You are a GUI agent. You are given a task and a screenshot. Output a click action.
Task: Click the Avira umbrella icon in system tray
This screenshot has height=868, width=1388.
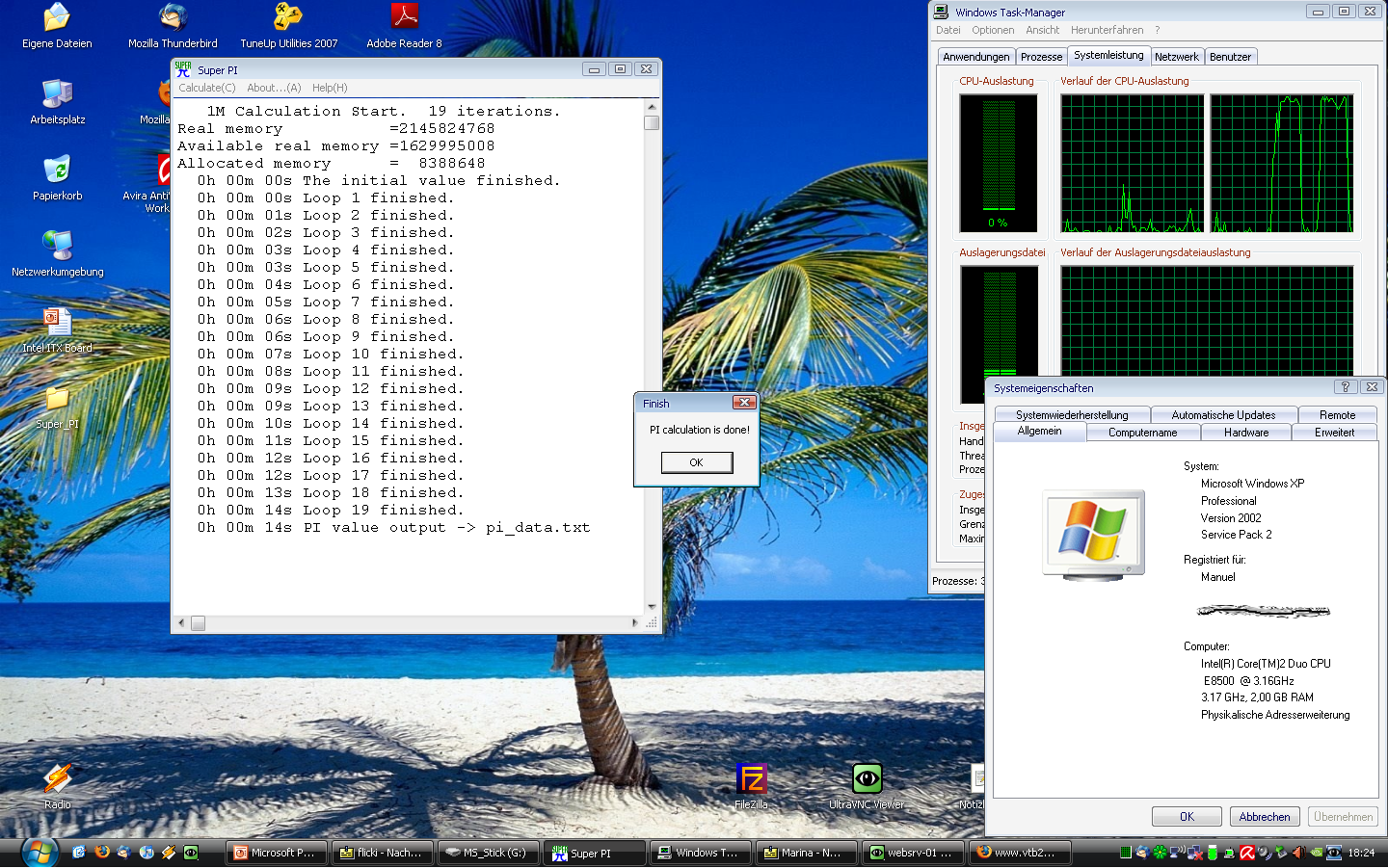click(1246, 853)
